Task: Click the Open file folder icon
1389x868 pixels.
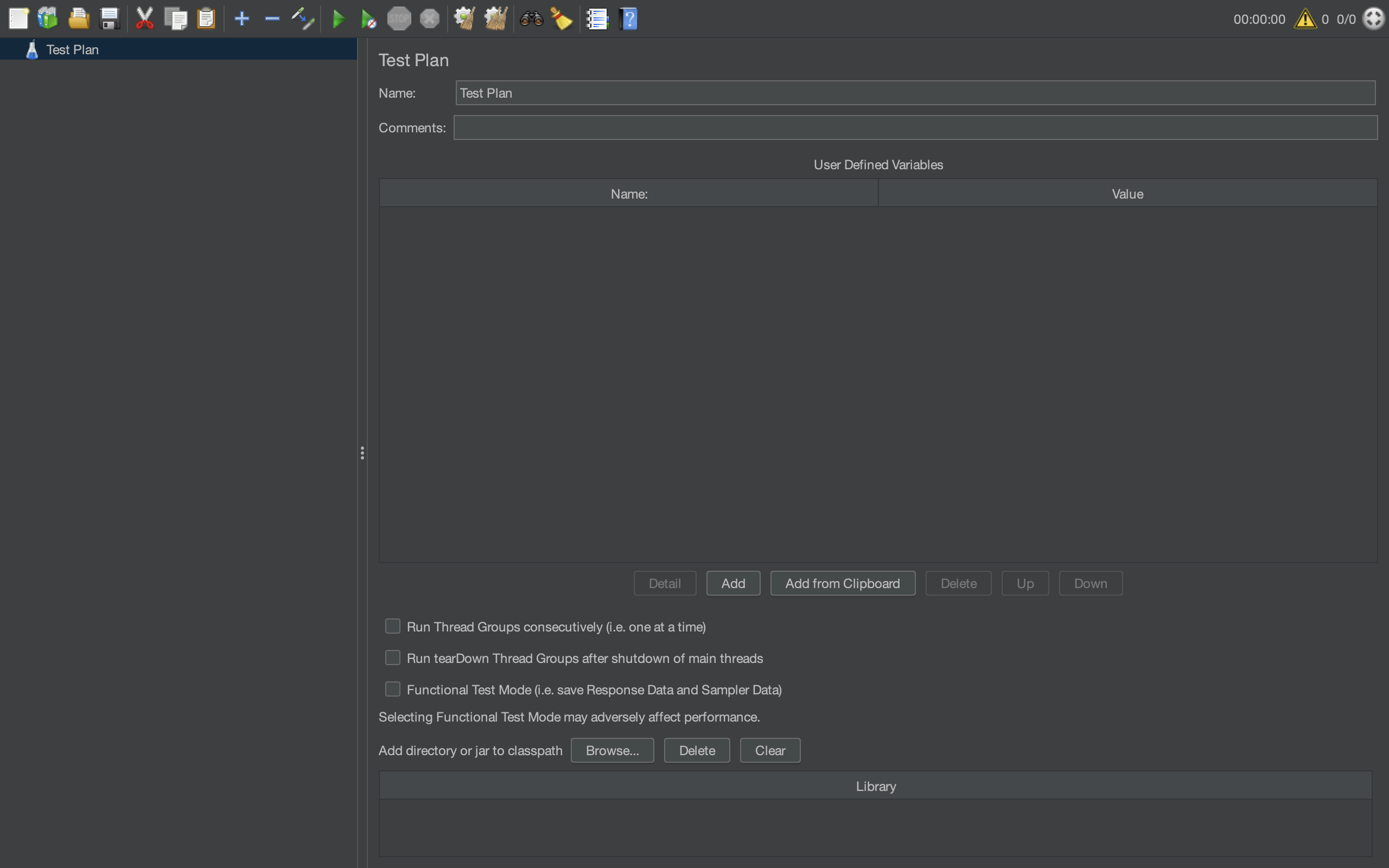Action: click(79, 18)
